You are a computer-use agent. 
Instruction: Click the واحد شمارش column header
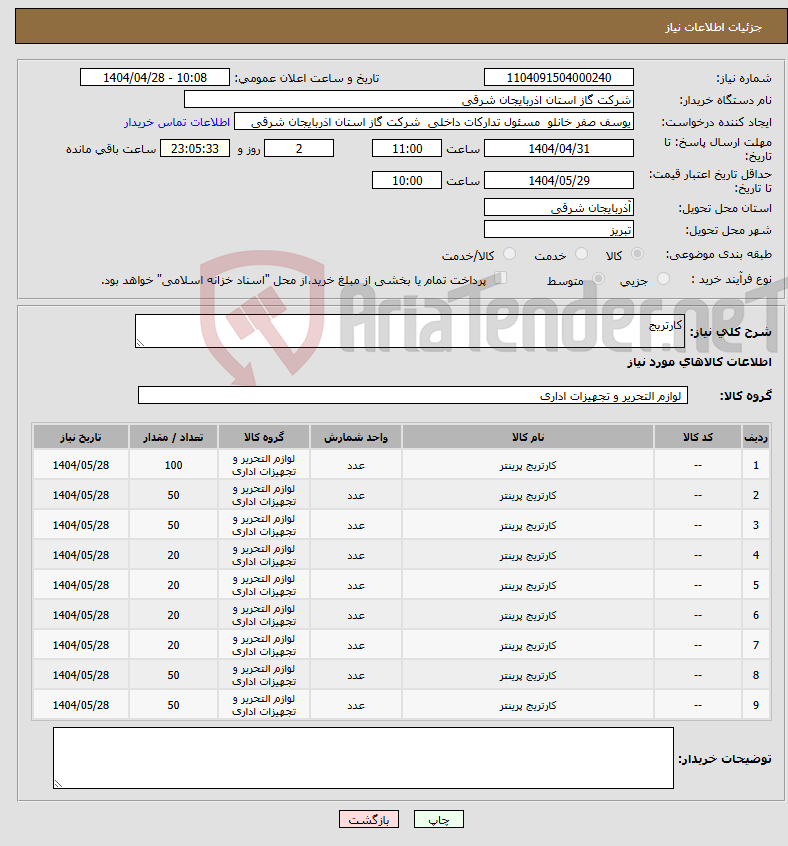point(355,437)
